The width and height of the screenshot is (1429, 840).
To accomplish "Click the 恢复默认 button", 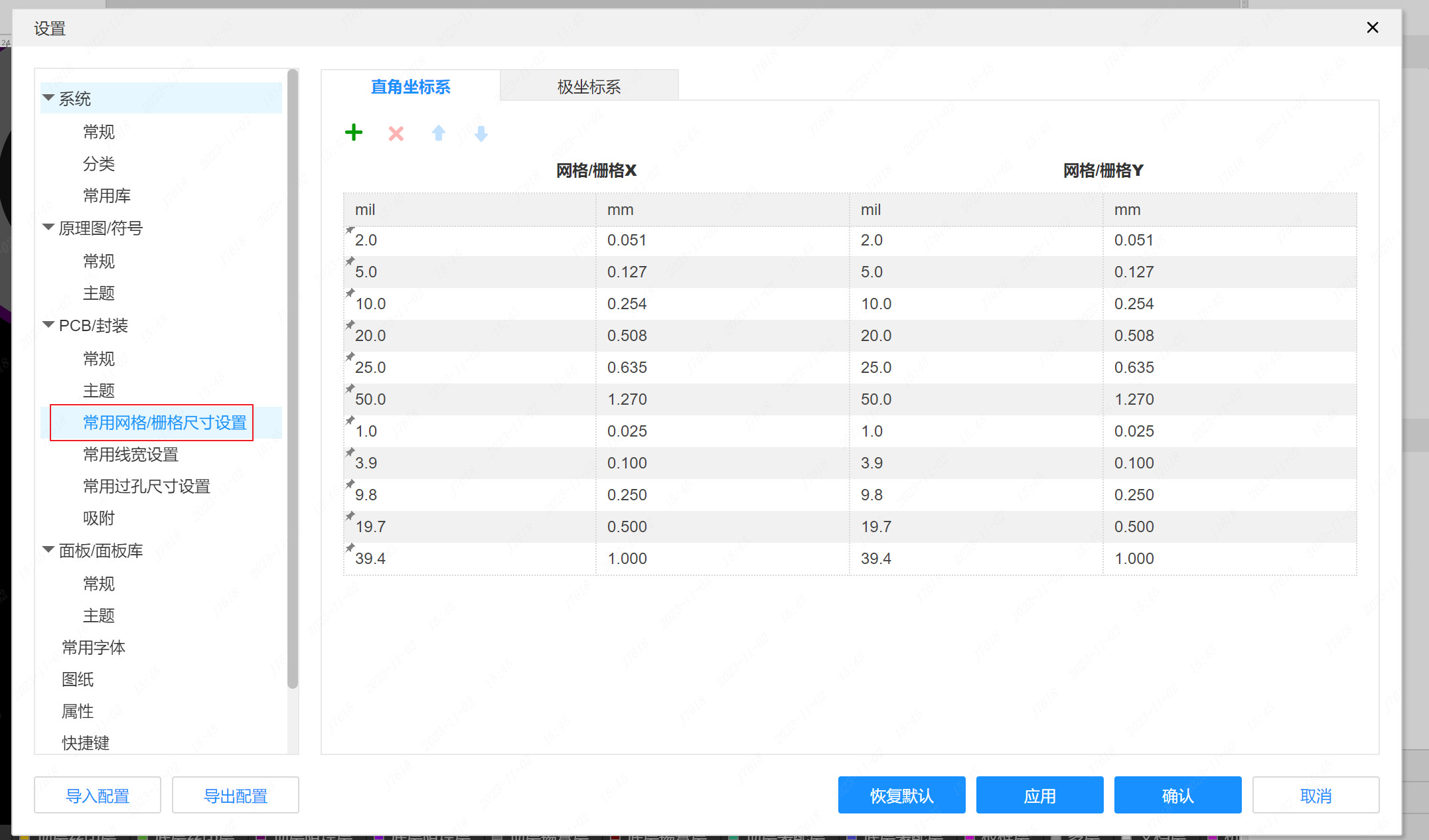I will [x=902, y=796].
